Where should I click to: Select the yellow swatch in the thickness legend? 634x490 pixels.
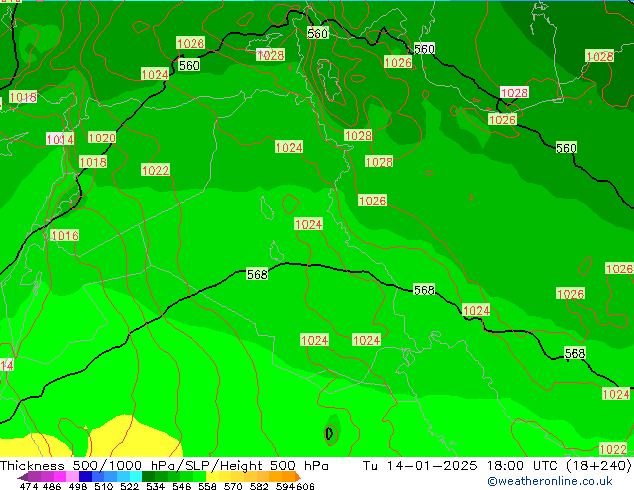click(212, 476)
